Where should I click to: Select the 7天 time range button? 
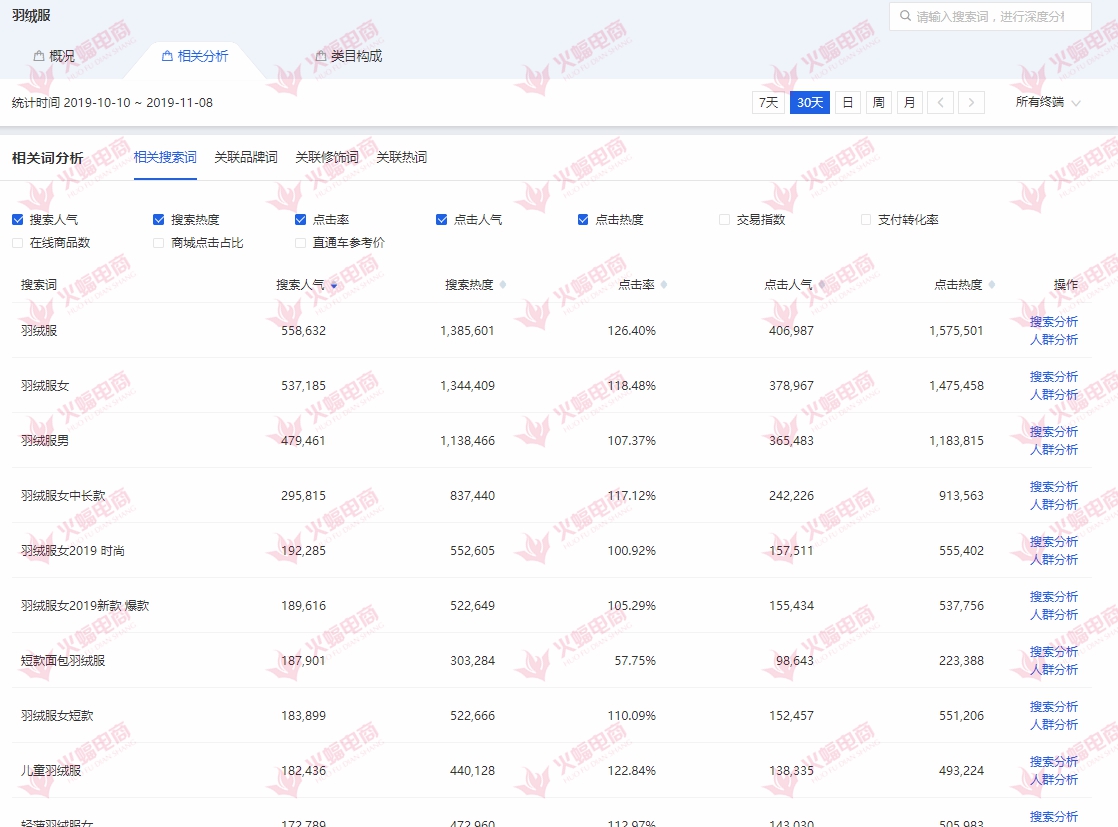[x=767, y=102]
